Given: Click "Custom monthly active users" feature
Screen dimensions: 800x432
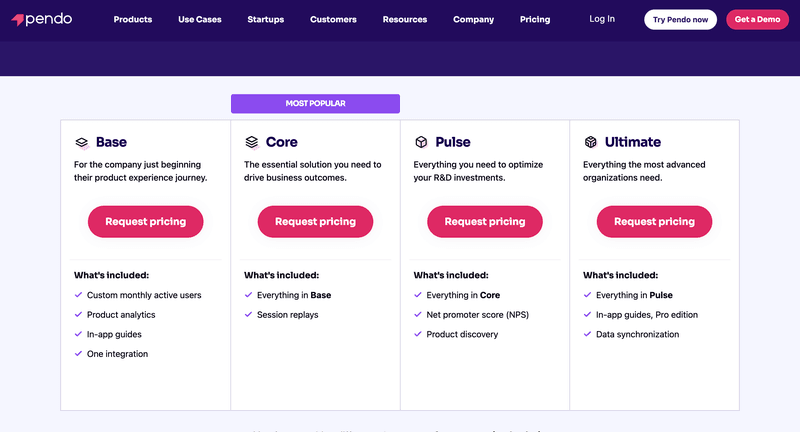Looking at the screenshot, I should [x=144, y=295].
